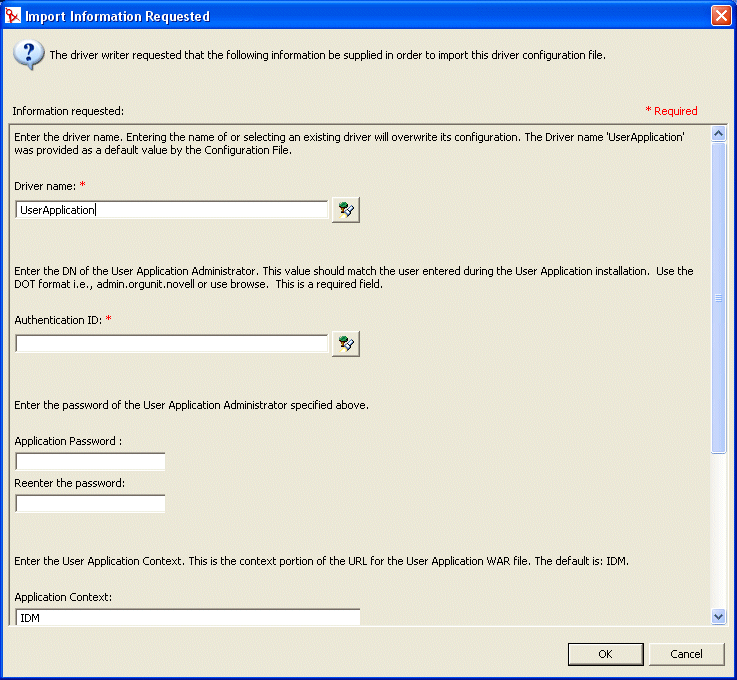Click into the Driver name text field
The height and width of the screenshot is (680, 737).
tap(172, 210)
